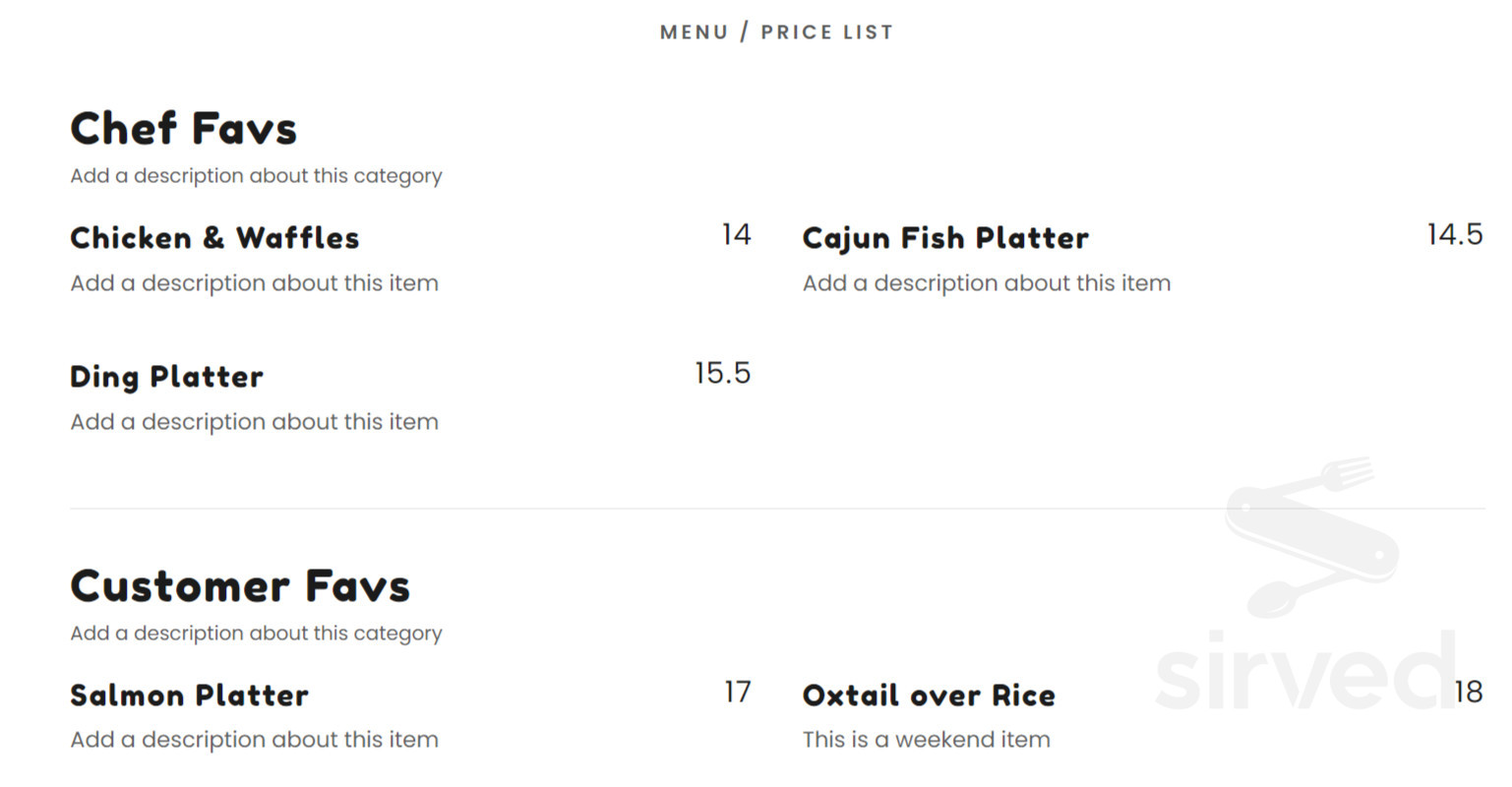Click the description under Salmon Platter
Viewport: 1512px width, 787px height.
(x=254, y=740)
